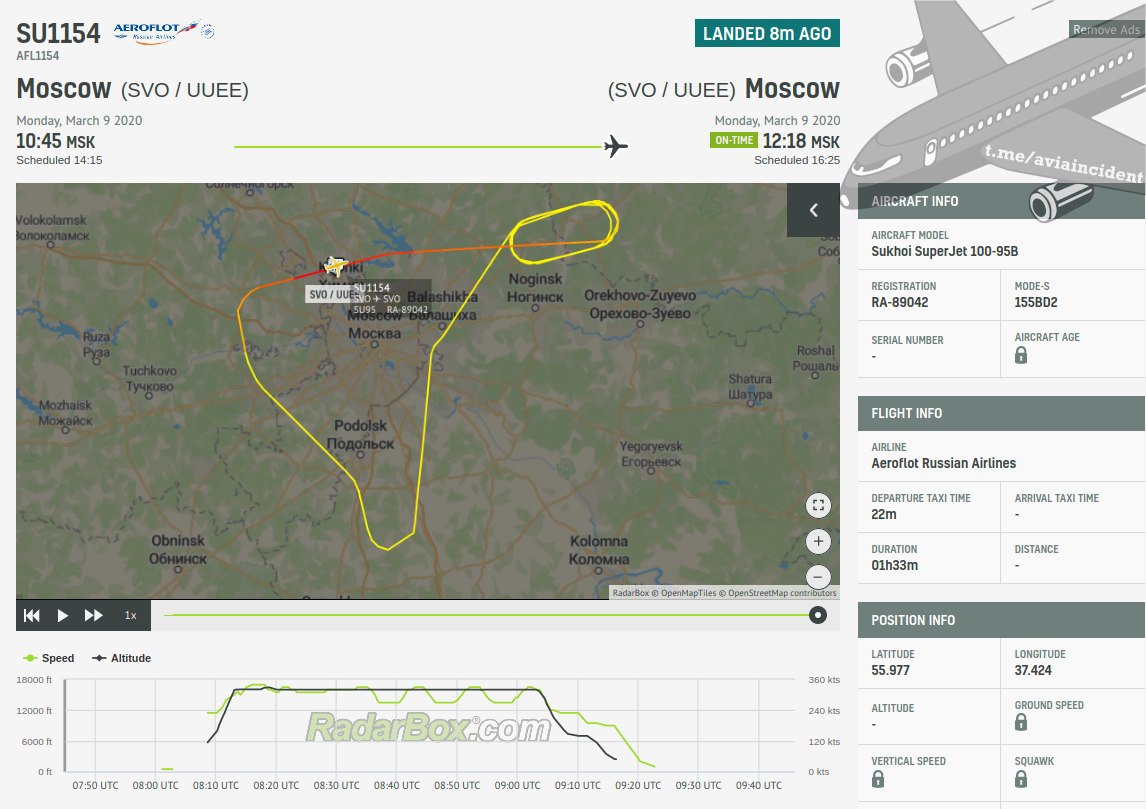Zoom in on the map

click(819, 542)
